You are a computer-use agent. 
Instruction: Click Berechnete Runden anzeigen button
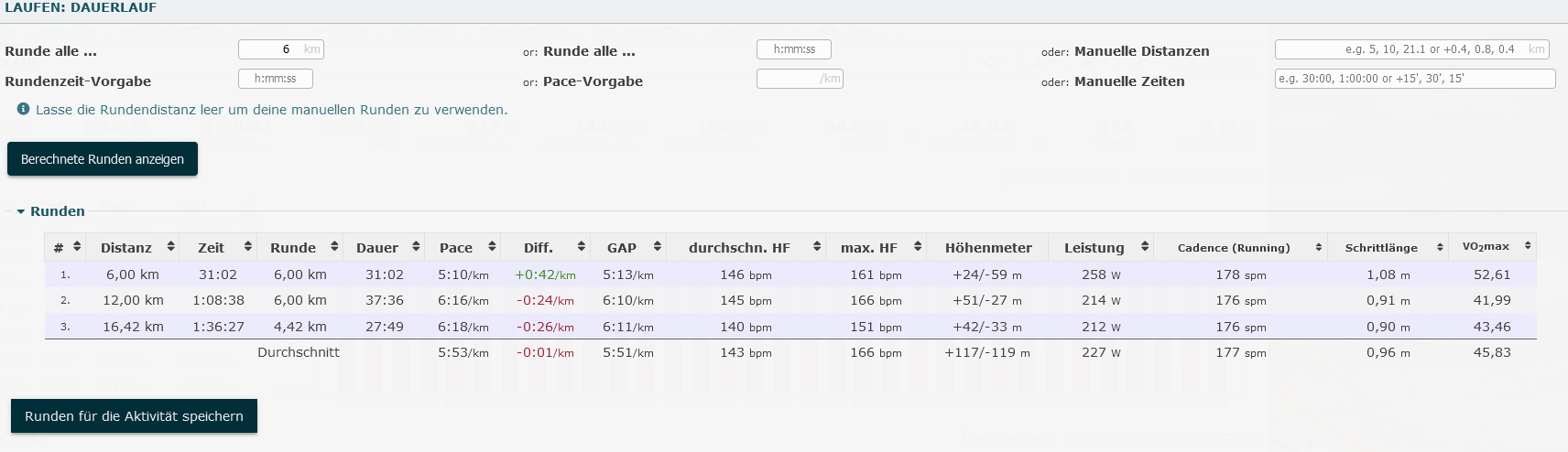tap(103, 159)
